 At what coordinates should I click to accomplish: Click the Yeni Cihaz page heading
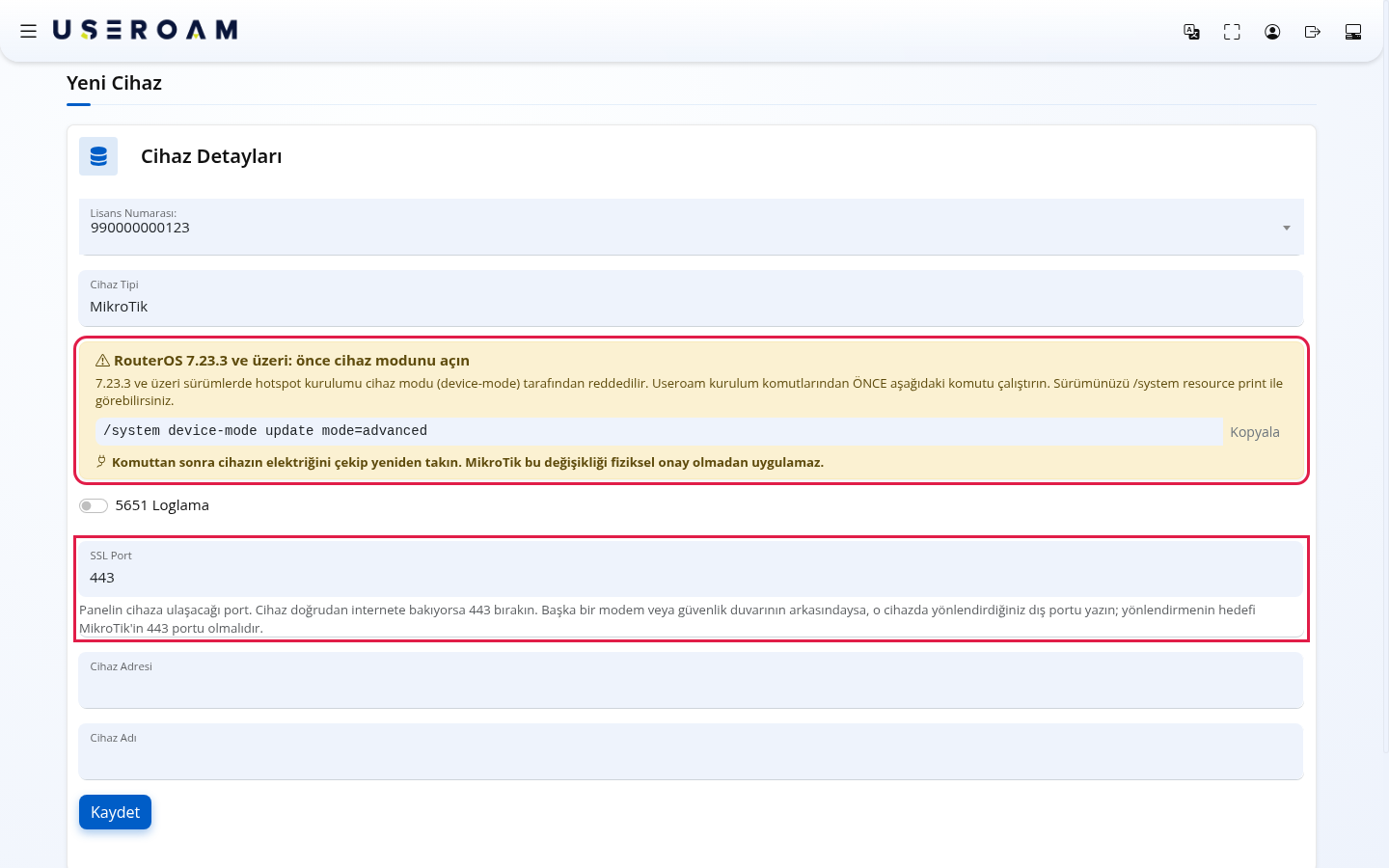click(x=114, y=83)
